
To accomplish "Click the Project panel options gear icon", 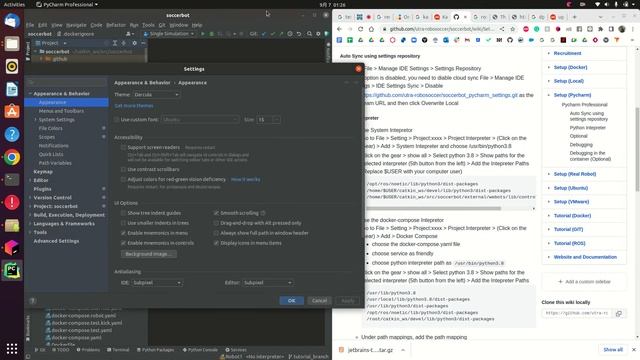I will tap(134, 43).
